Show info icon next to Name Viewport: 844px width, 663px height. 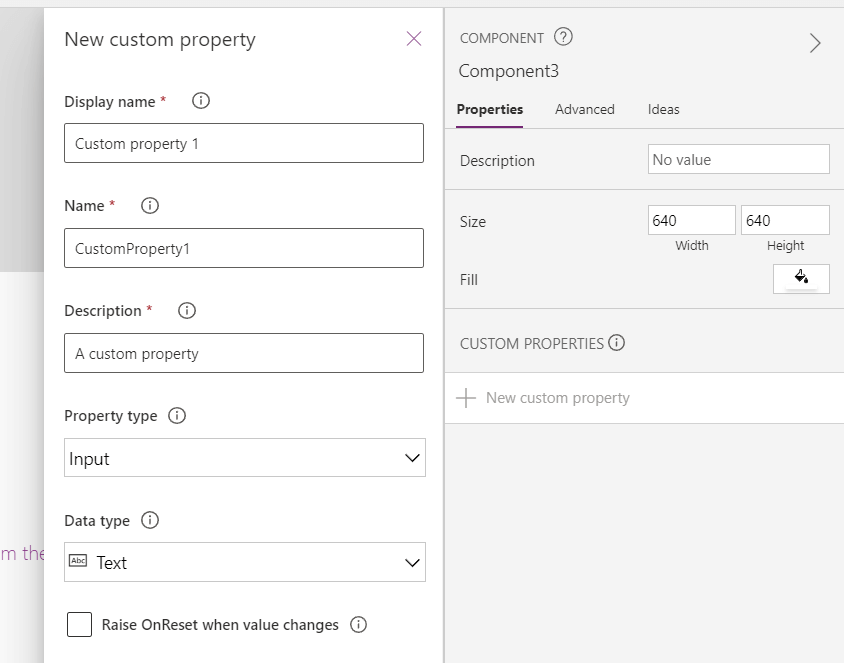[x=150, y=206]
